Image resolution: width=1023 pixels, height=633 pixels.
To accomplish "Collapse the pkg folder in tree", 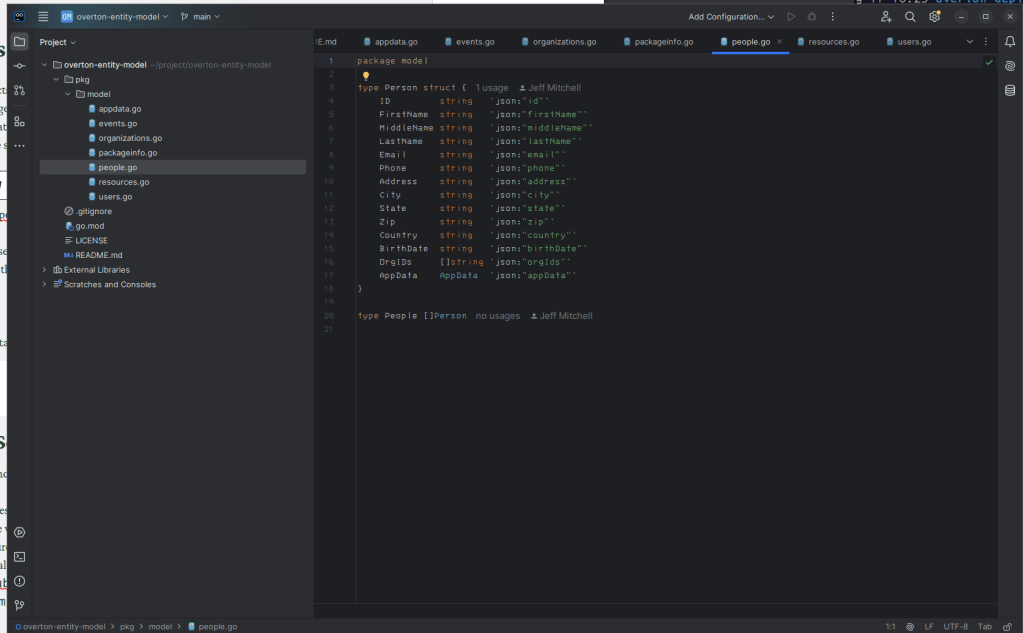I will 56,79.
